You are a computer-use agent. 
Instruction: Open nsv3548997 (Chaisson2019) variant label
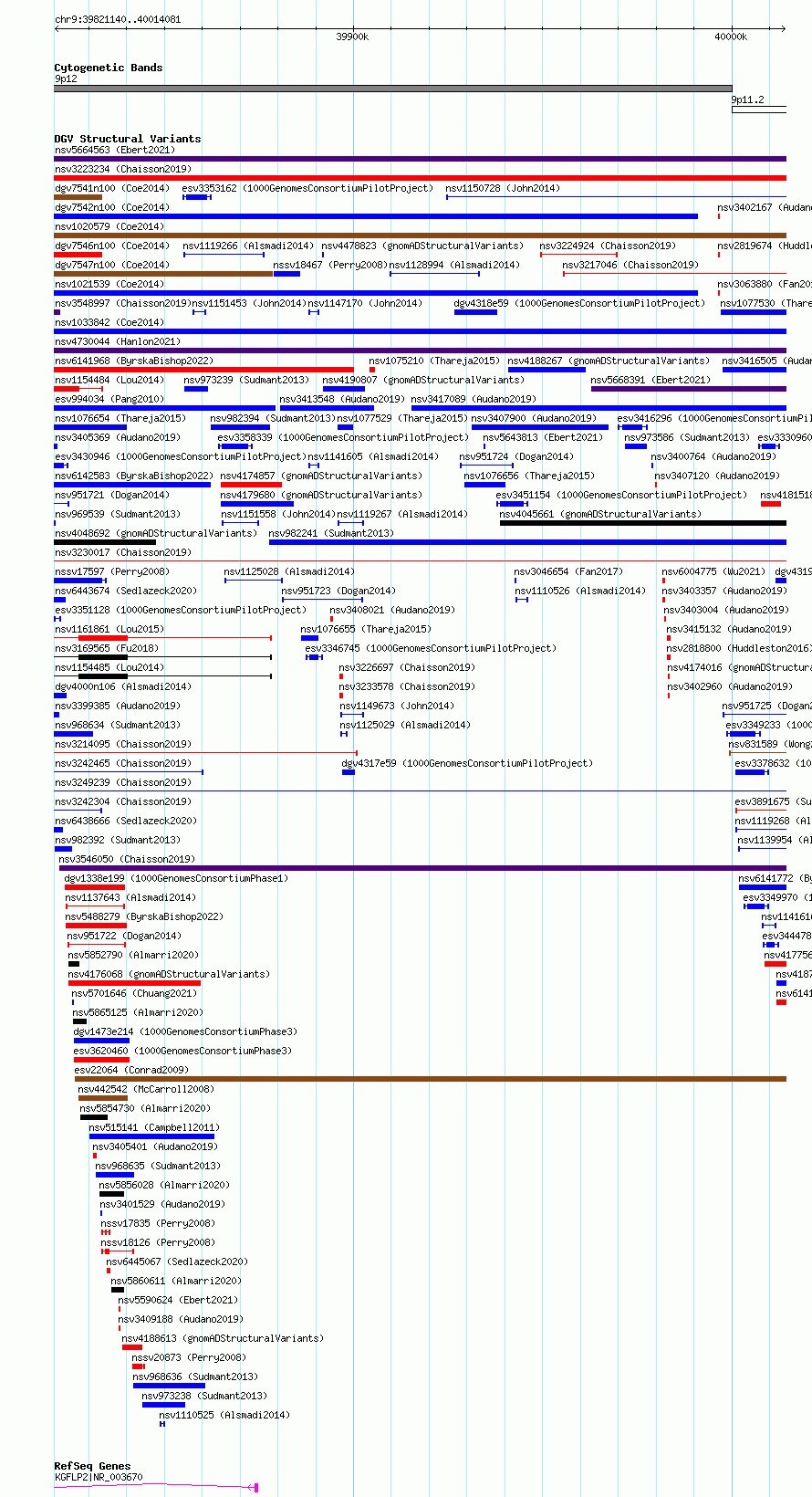point(123,303)
